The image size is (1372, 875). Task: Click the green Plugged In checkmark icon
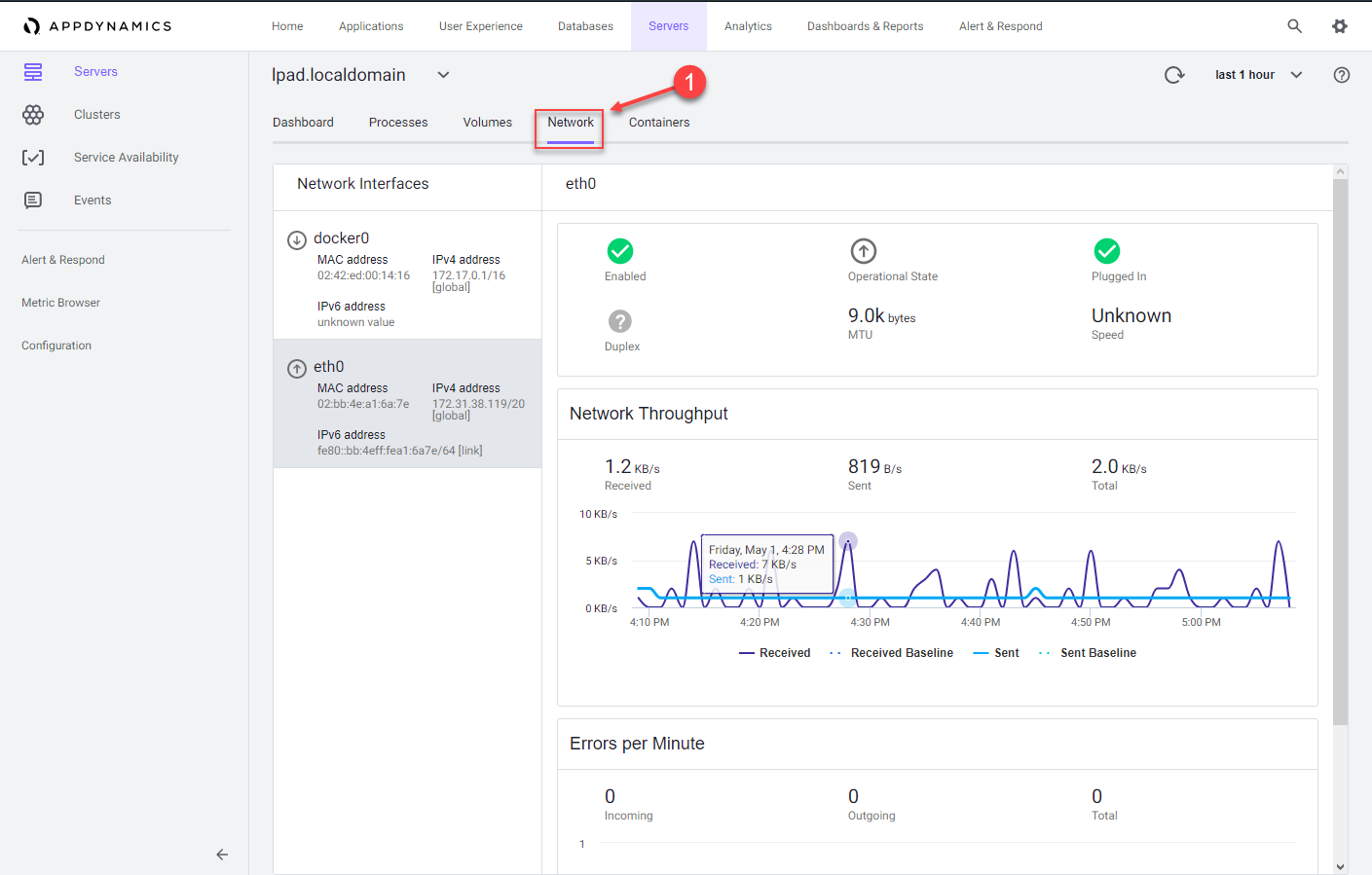click(x=1107, y=251)
